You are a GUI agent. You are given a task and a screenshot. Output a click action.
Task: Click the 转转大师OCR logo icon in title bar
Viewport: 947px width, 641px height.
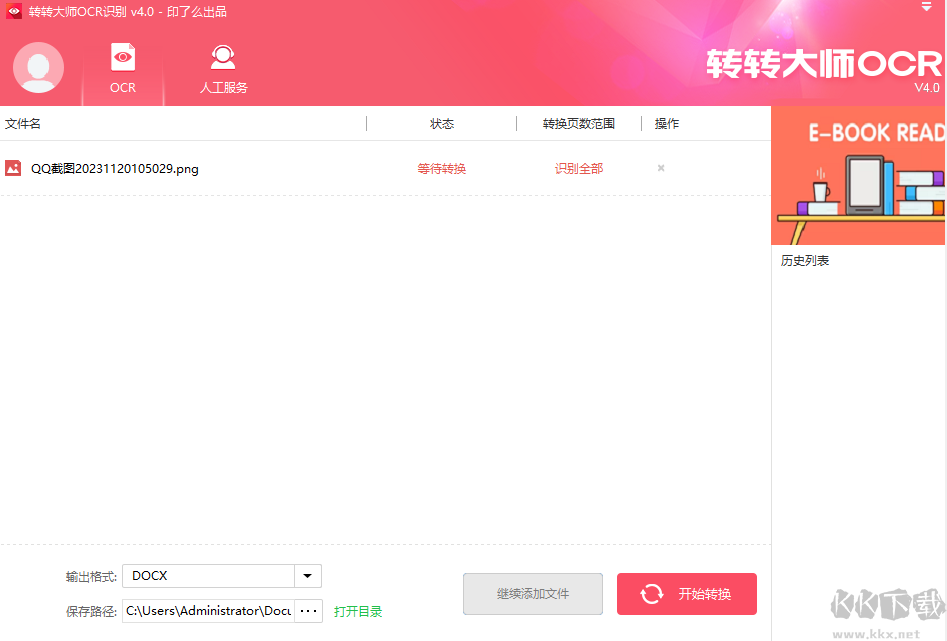[x=13, y=12]
